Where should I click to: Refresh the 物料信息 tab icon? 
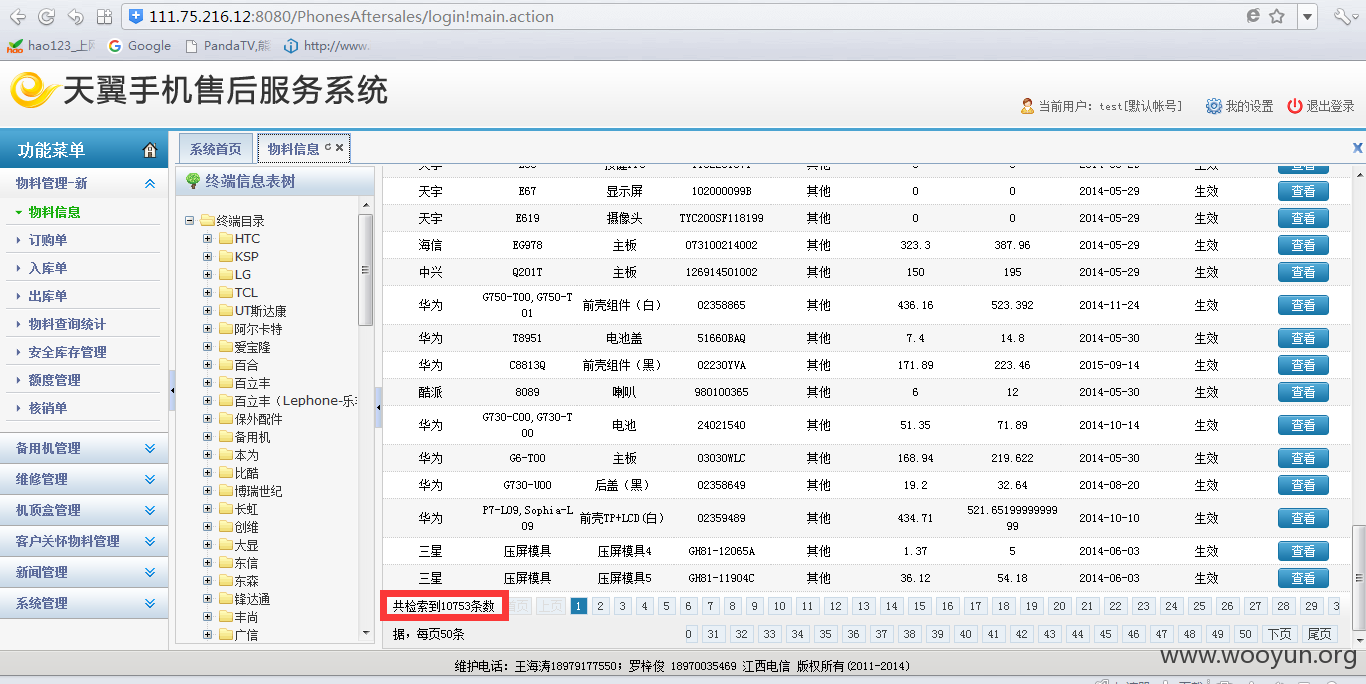tap(328, 148)
